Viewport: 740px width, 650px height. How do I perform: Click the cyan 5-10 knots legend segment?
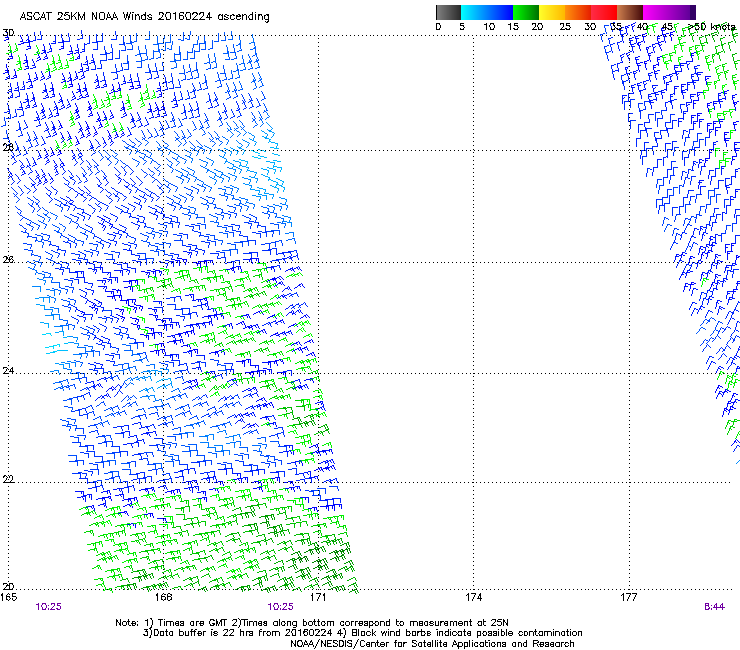pyautogui.click(x=474, y=12)
